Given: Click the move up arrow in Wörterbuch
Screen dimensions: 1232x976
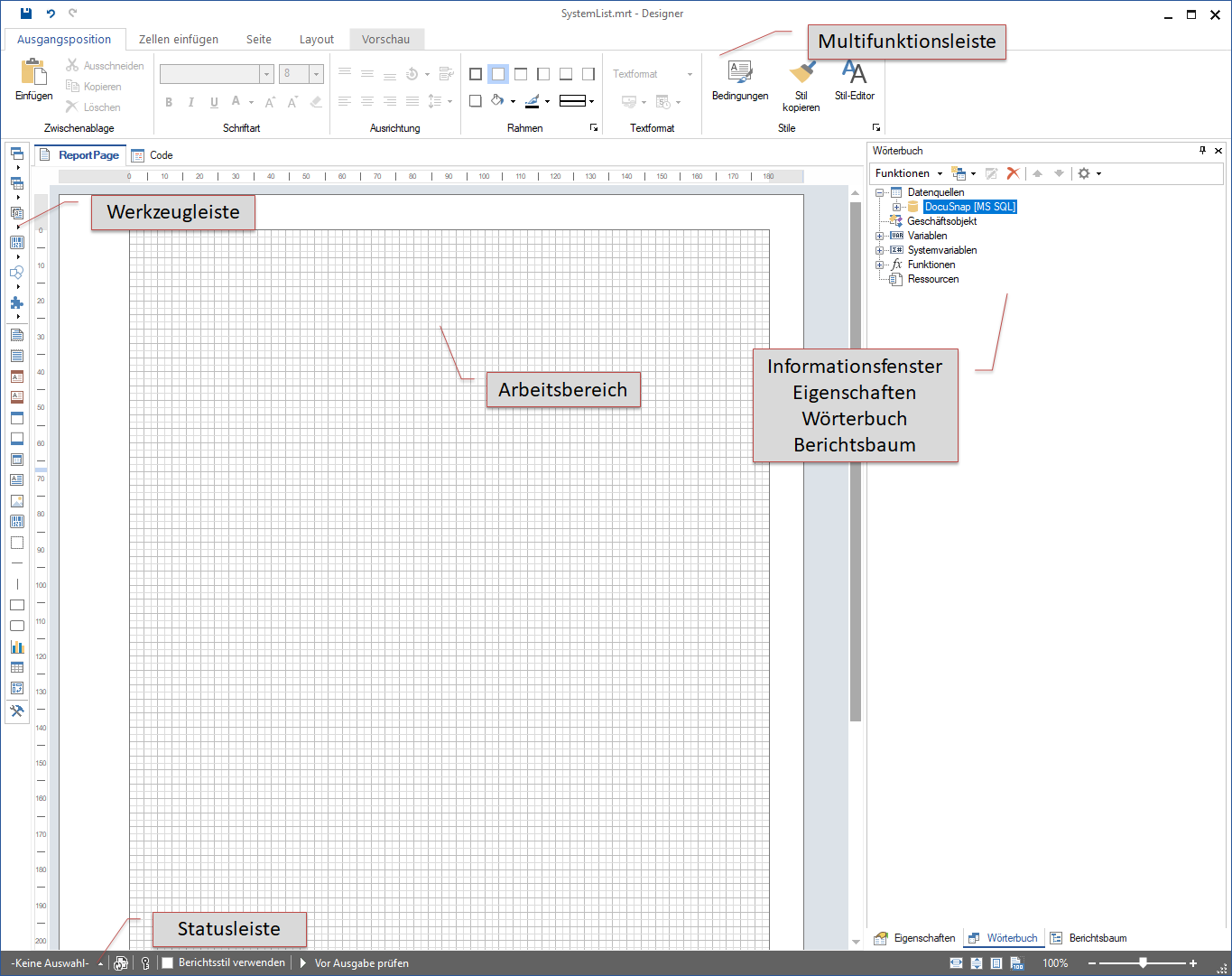Looking at the screenshot, I should pyautogui.click(x=1037, y=173).
